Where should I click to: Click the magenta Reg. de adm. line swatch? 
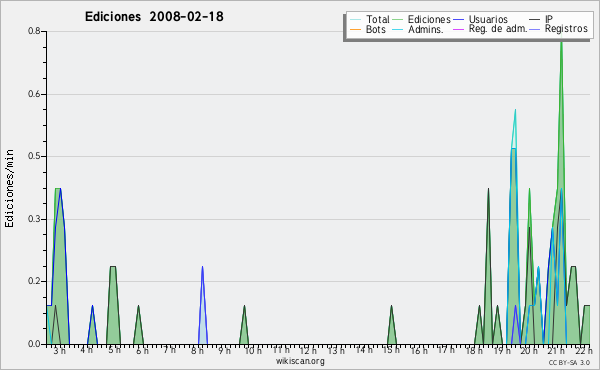point(458,29)
